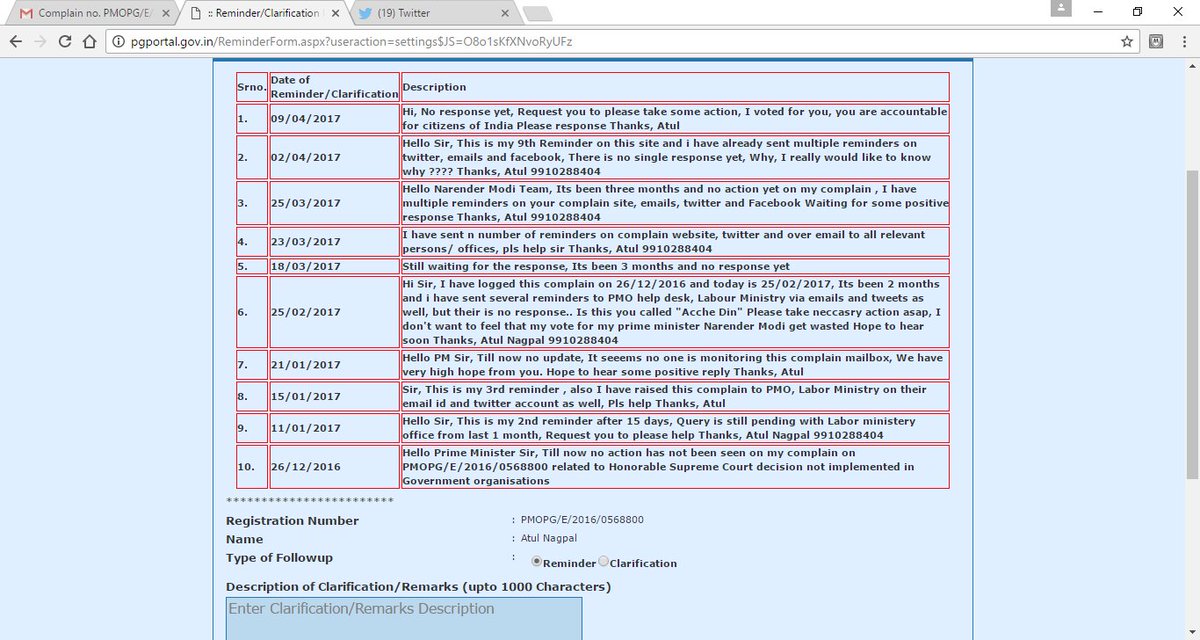
Task: Click the Chrome profile icon
Action: click(1059, 9)
